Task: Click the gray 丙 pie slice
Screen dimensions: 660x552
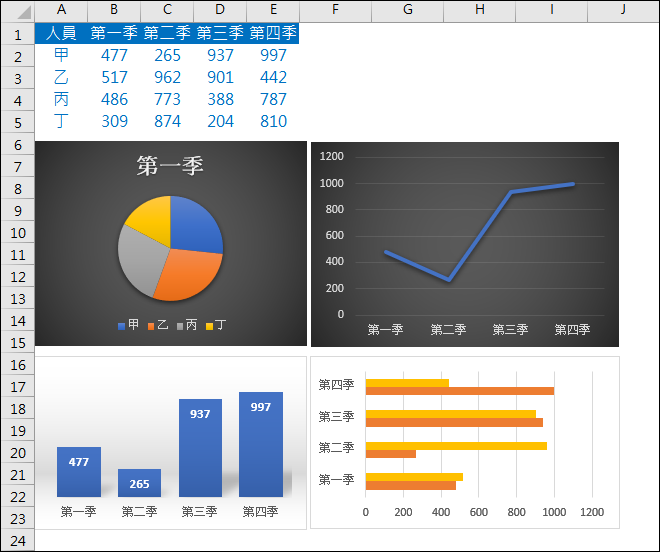Action: 139,261
